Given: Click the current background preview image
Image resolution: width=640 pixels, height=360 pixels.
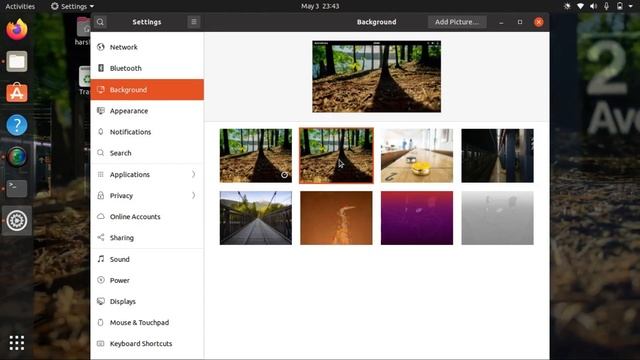Looking at the screenshot, I should (x=376, y=76).
